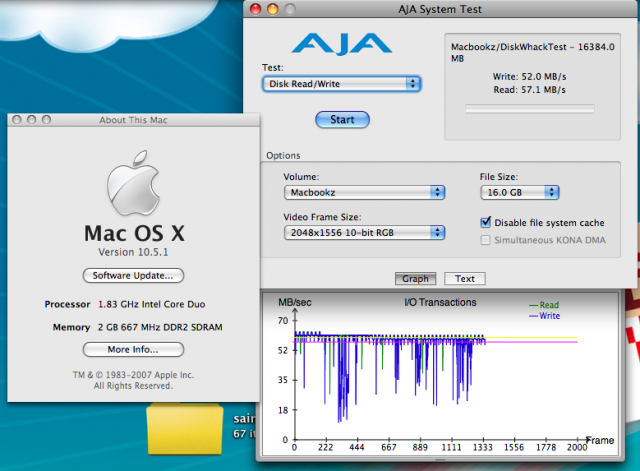Click the Read: 57.1 MB/s result
Screen dimensions: 640x471
pos(529,90)
